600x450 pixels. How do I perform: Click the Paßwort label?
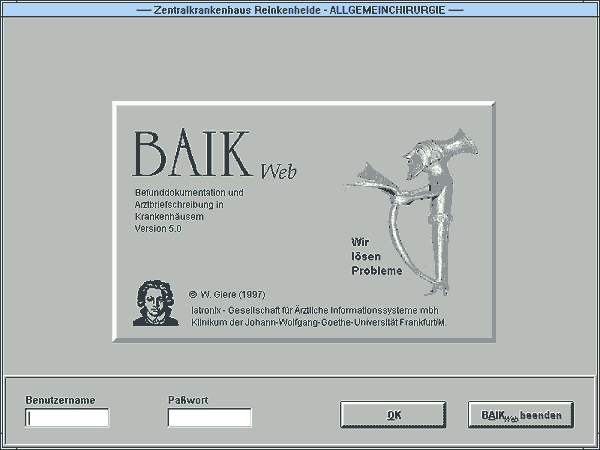coord(188,400)
